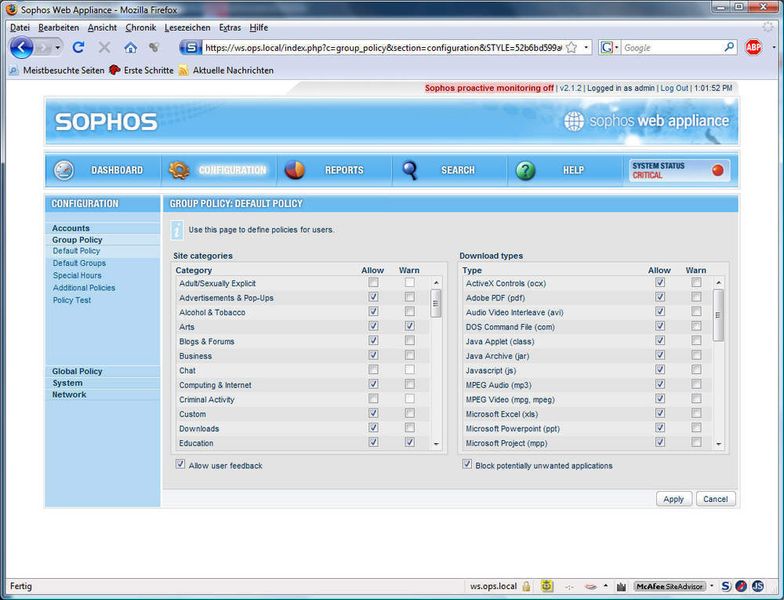Click the Sophos web appliance globe logo

pos(574,121)
